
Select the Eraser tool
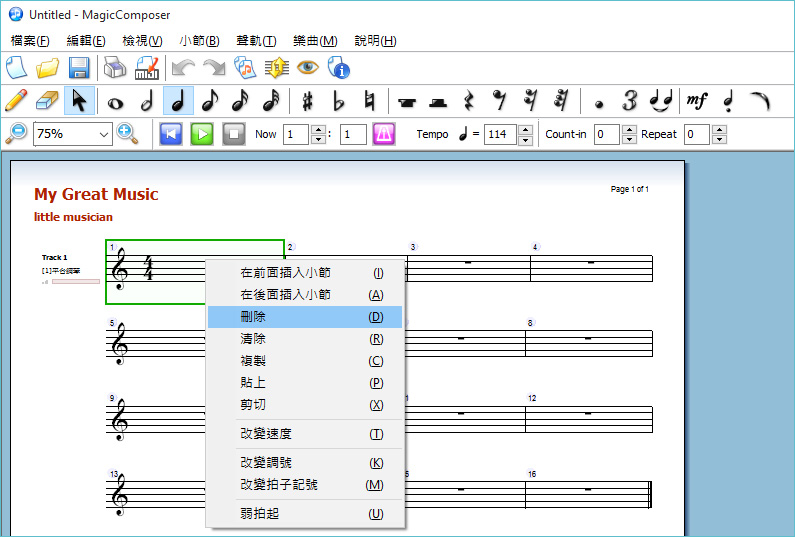click(47, 101)
